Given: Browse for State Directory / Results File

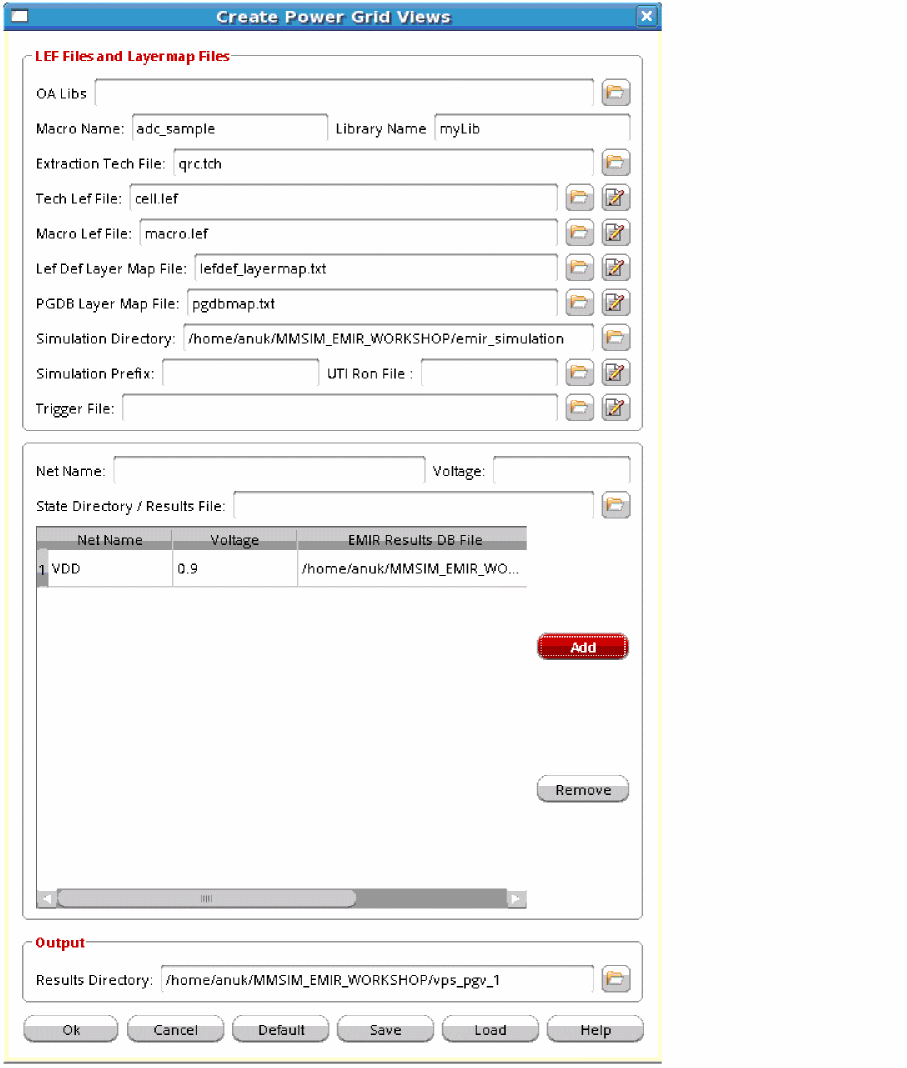Looking at the screenshot, I should point(616,505).
